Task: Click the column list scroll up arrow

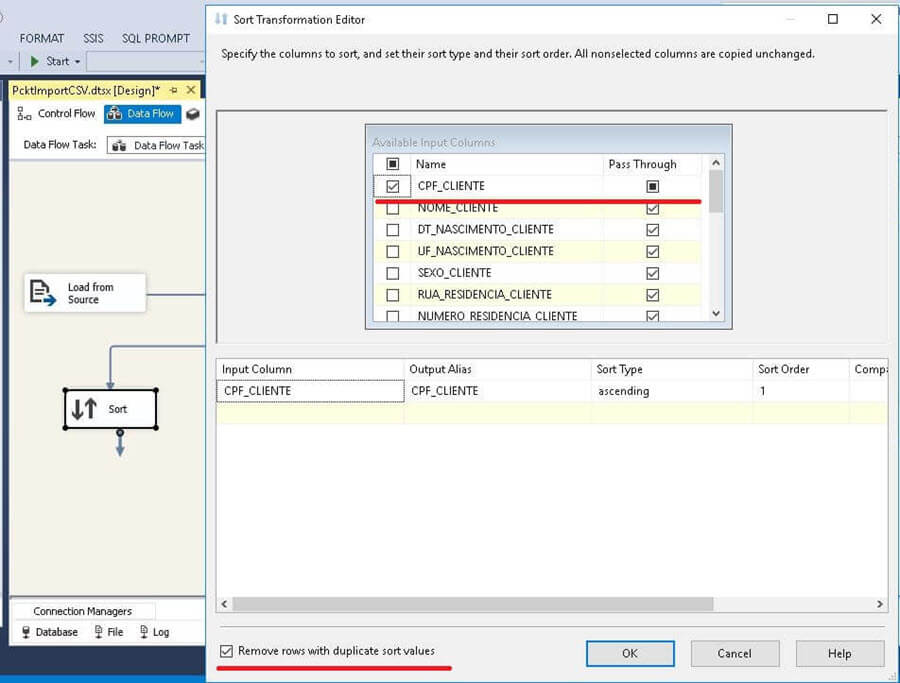Action: [x=716, y=163]
